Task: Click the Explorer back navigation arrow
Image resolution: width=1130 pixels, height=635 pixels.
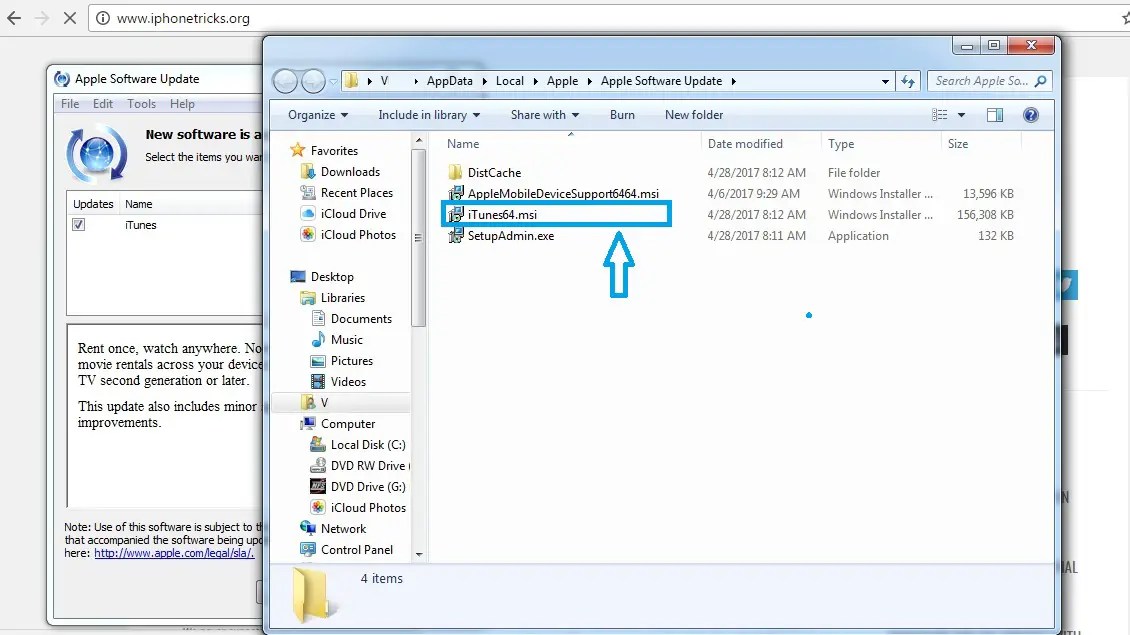Action: [x=285, y=81]
